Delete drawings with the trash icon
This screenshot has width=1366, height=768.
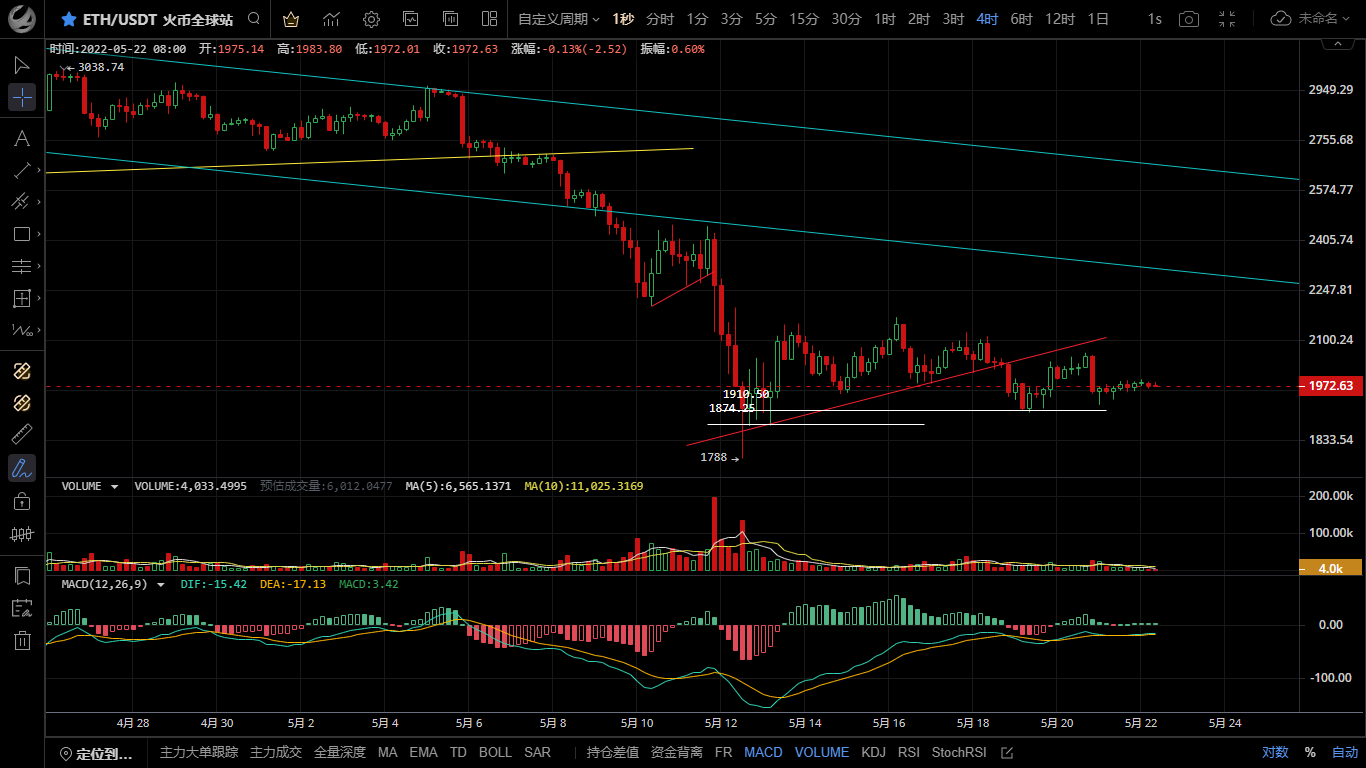click(x=21, y=640)
